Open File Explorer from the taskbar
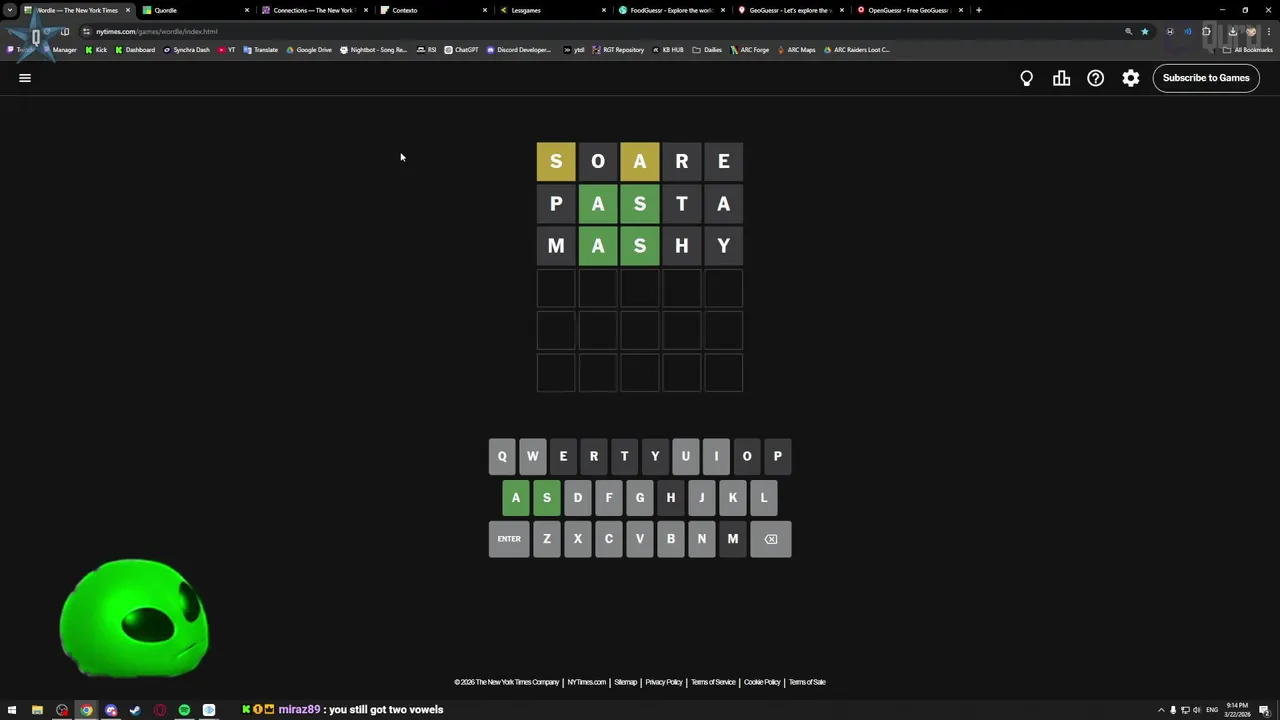 pyautogui.click(x=37, y=710)
